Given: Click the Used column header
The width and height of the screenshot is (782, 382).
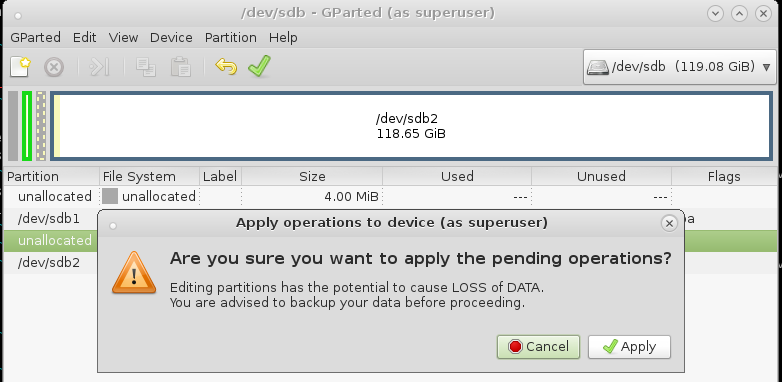Looking at the screenshot, I should click(x=457, y=177).
